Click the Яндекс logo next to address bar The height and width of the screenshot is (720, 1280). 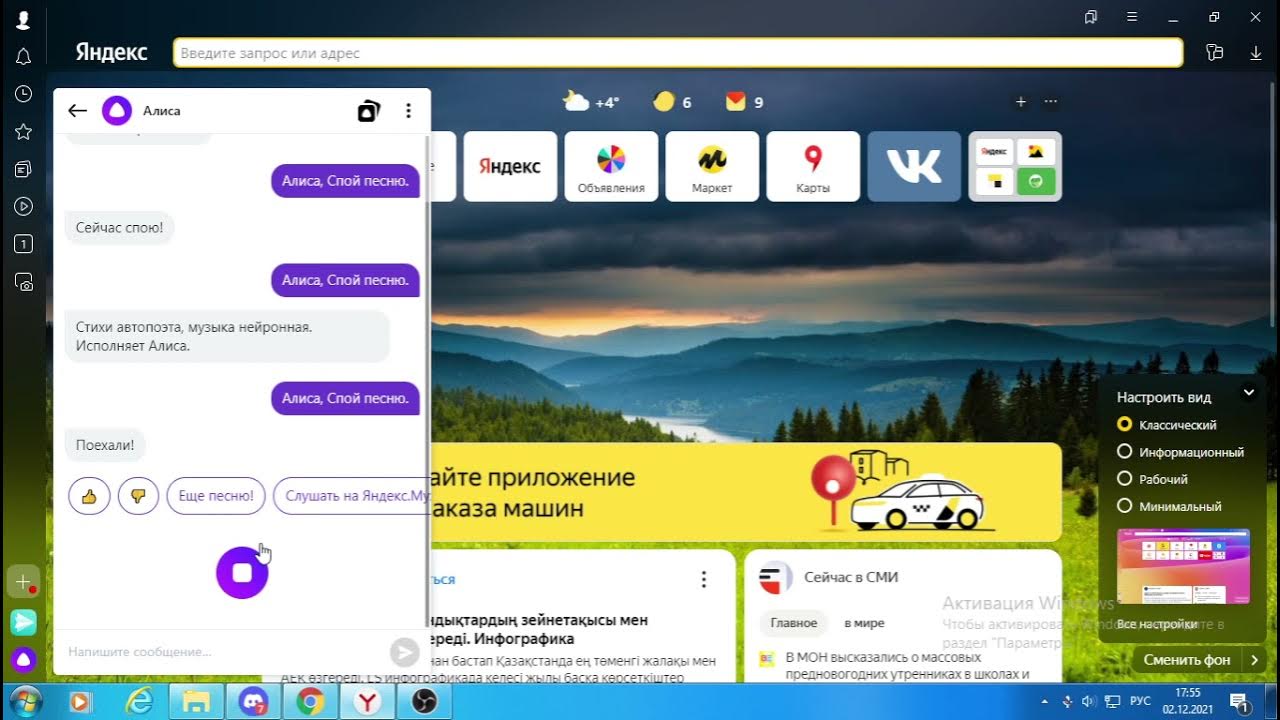coord(111,53)
